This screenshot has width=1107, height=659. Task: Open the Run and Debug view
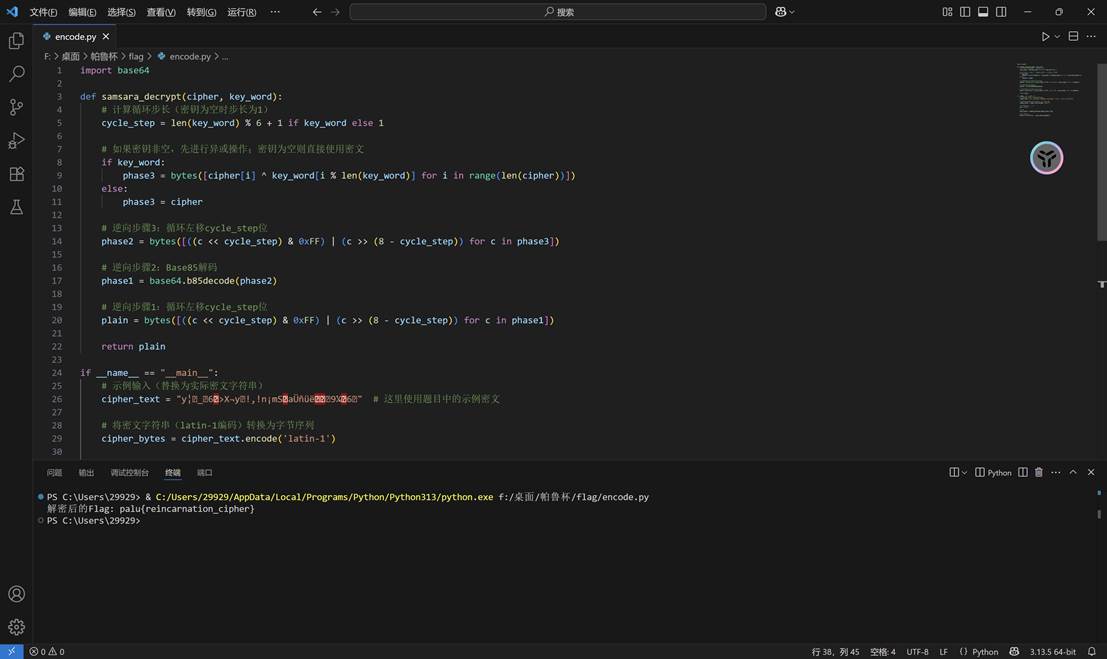(x=15, y=140)
